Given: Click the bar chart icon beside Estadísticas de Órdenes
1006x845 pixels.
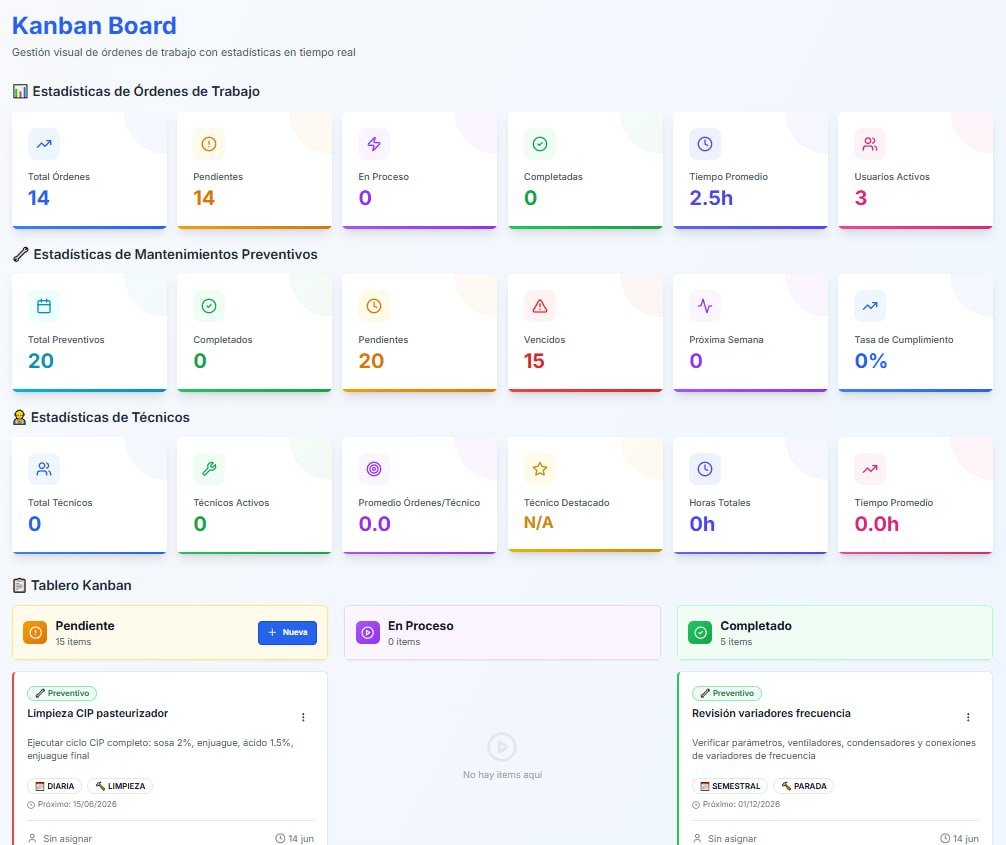Looking at the screenshot, I should tap(20, 91).
